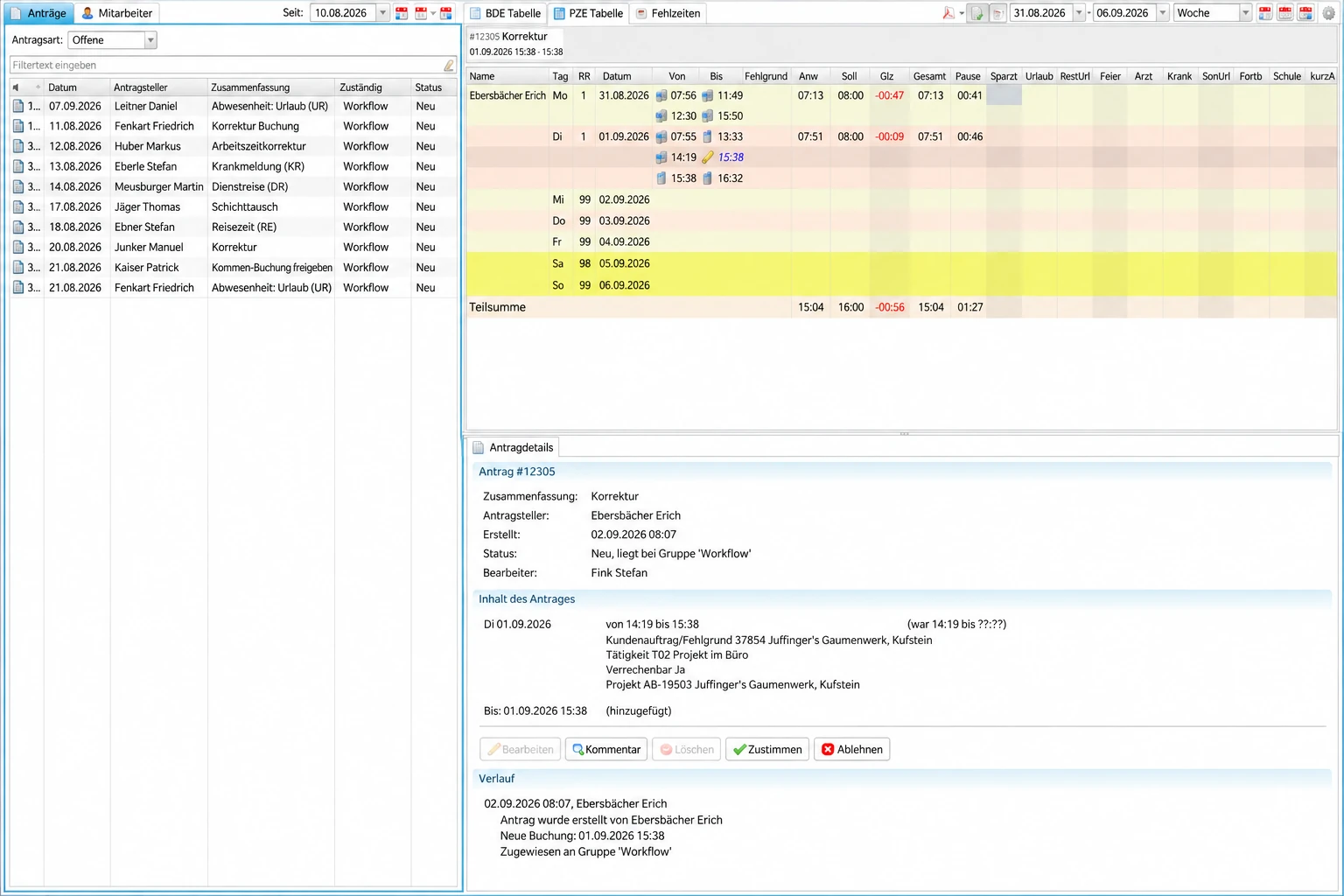Jump to next period calendar icon beside gear
Viewport: 1344px width, 896px height.
coord(1305,13)
